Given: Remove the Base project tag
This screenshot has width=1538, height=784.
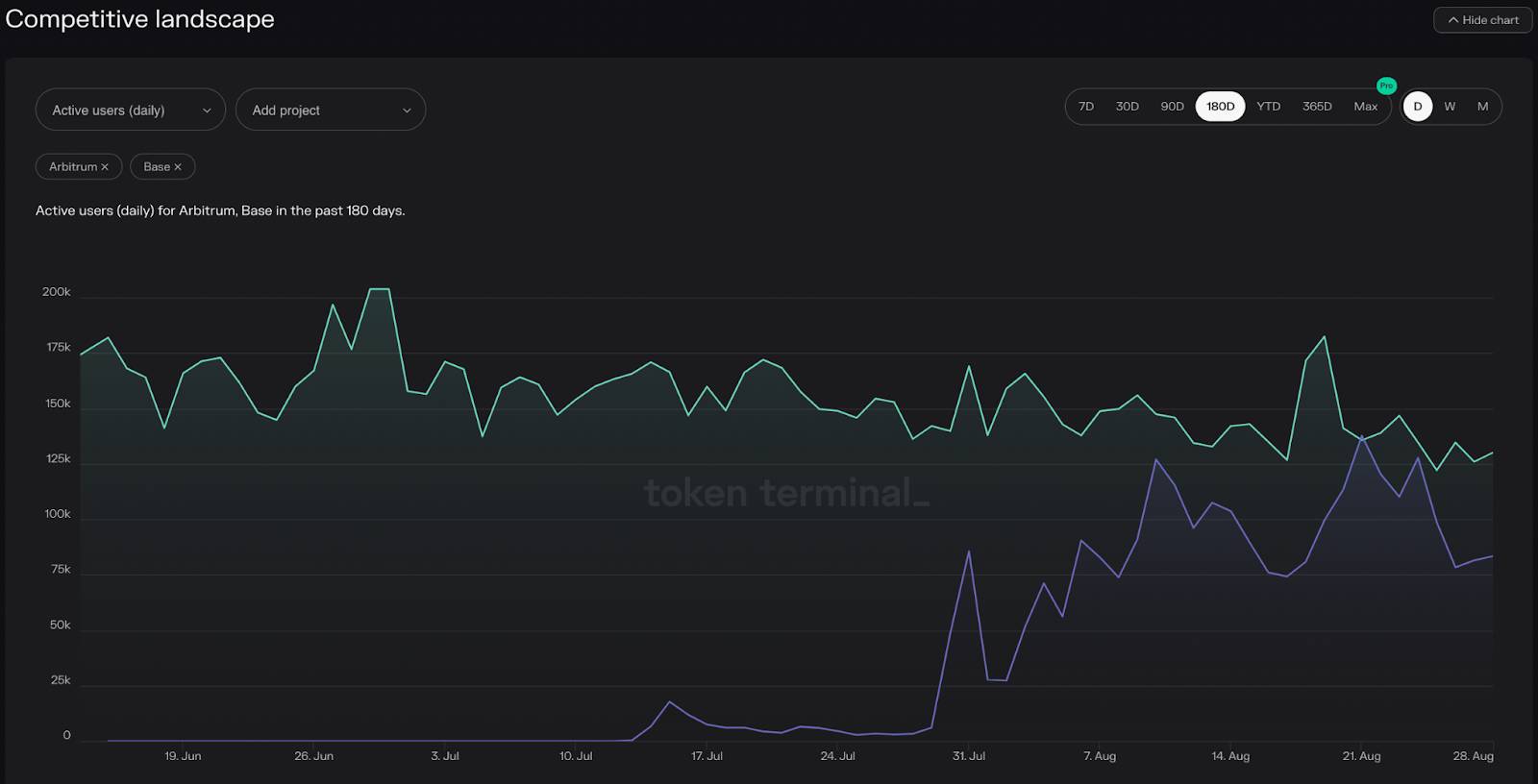Looking at the screenshot, I should click(178, 167).
